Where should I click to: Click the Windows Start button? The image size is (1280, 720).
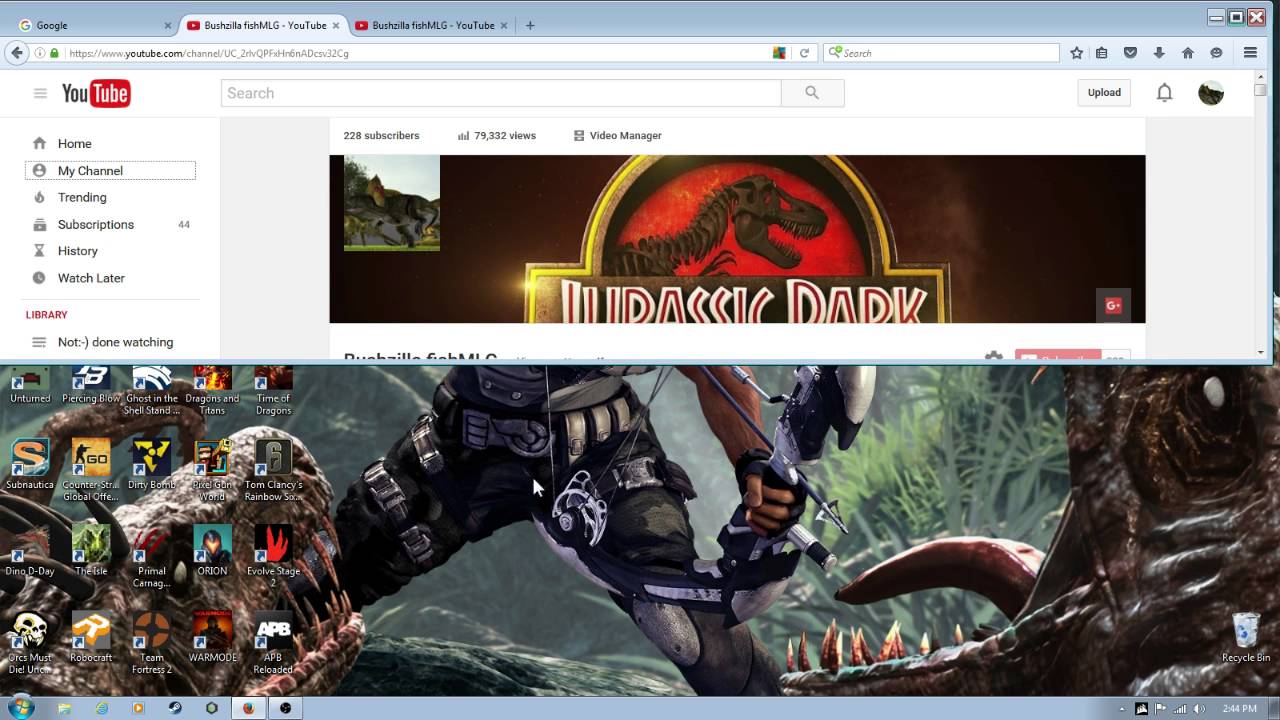[x=20, y=708]
